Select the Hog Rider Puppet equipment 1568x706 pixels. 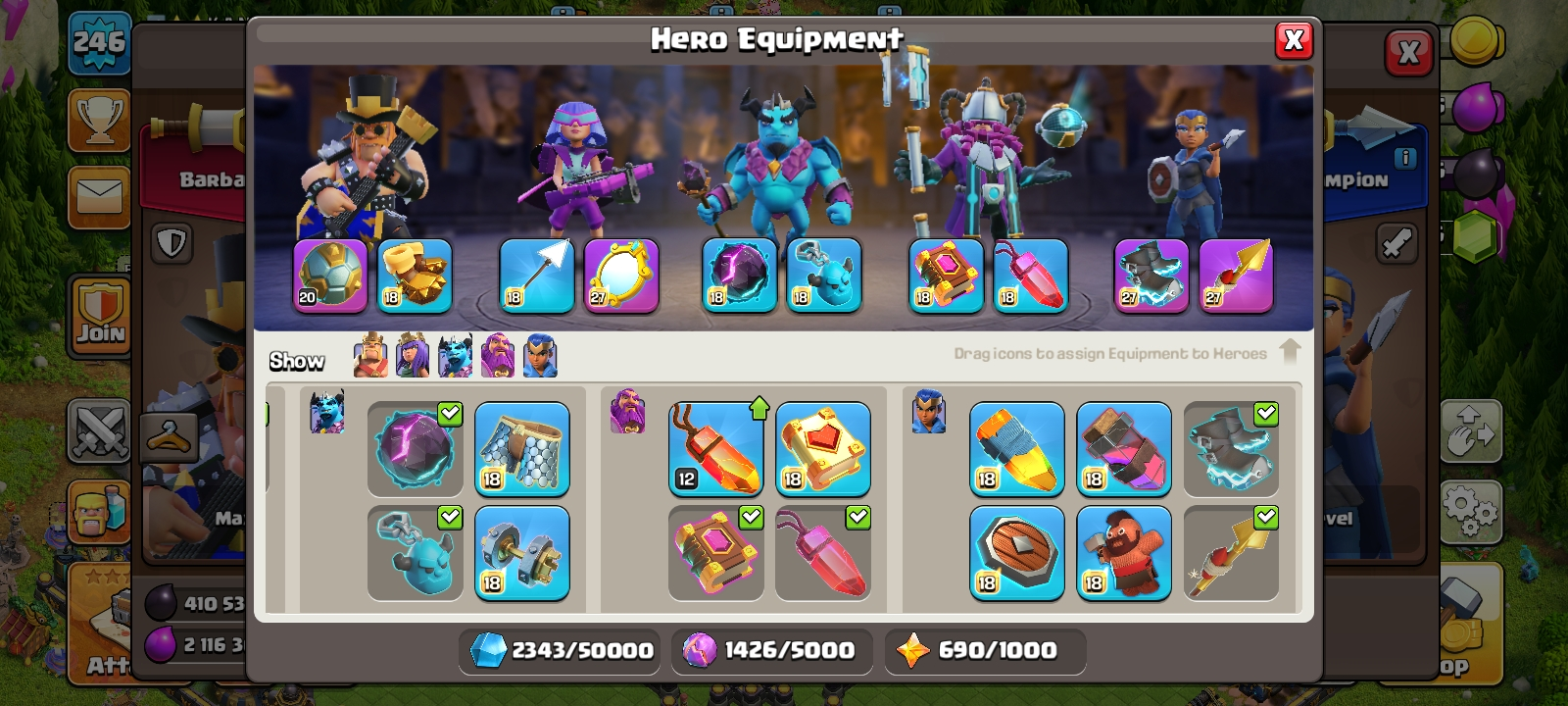coord(1124,553)
